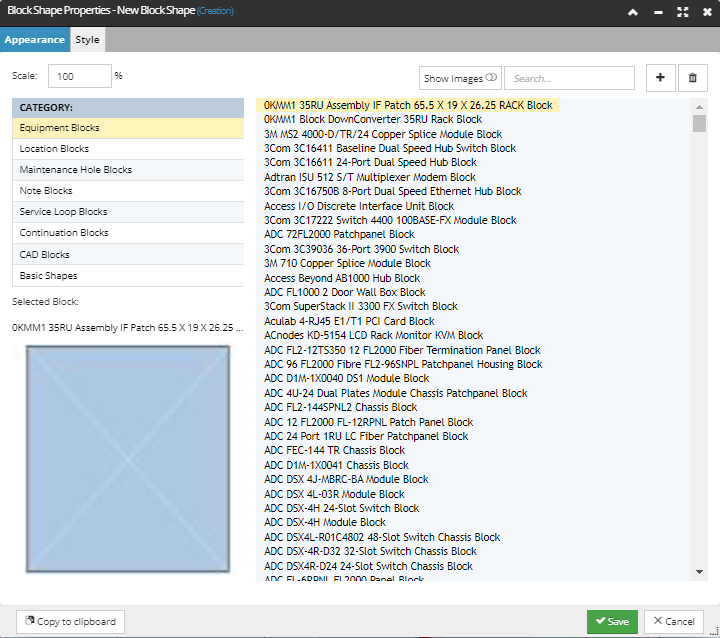Viewport: 720px width, 638px height.
Task: Open the Continuation Blocks category
Action: [x=128, y=233]
